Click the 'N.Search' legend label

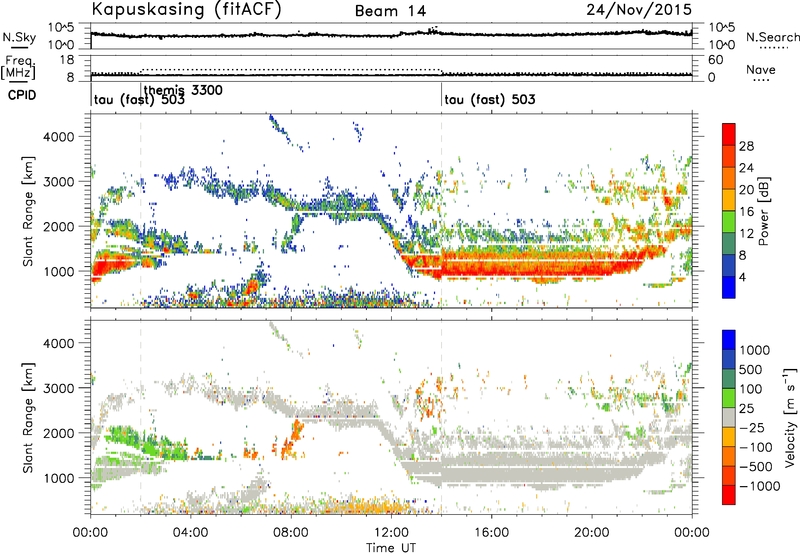pos(773,37)
